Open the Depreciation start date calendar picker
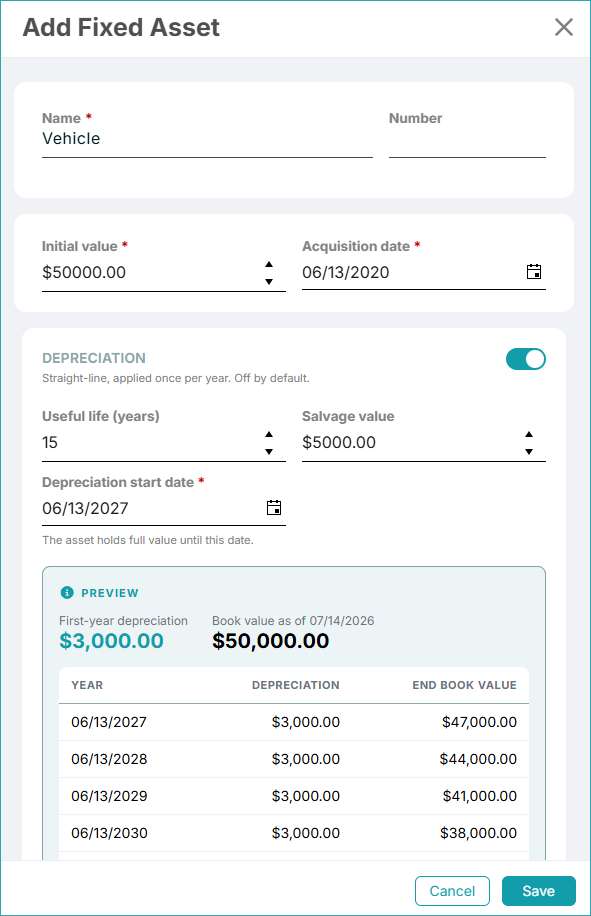 [x=274, y=508]
